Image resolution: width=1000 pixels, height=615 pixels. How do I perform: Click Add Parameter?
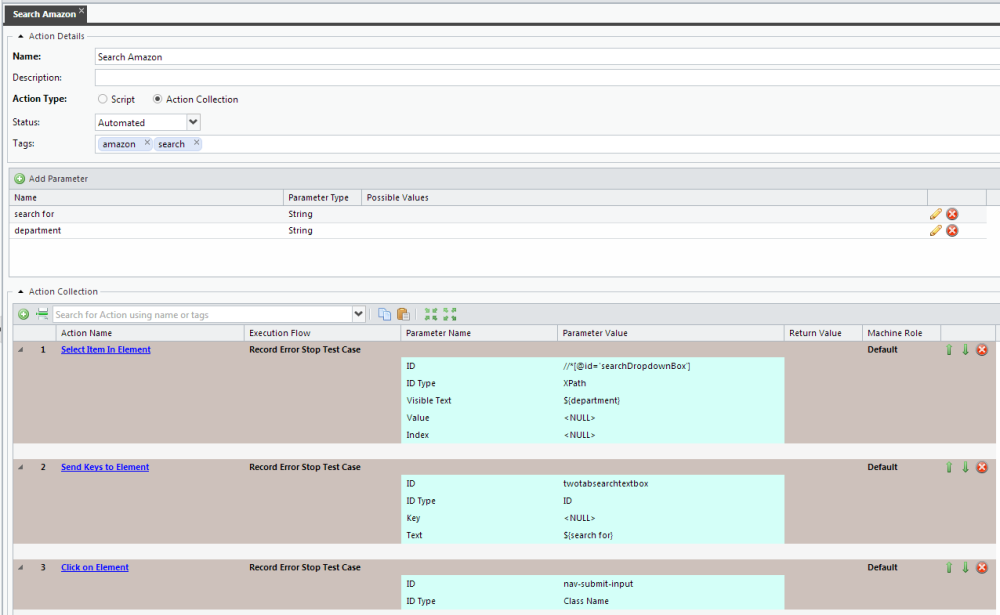click(x=52, y=179)
